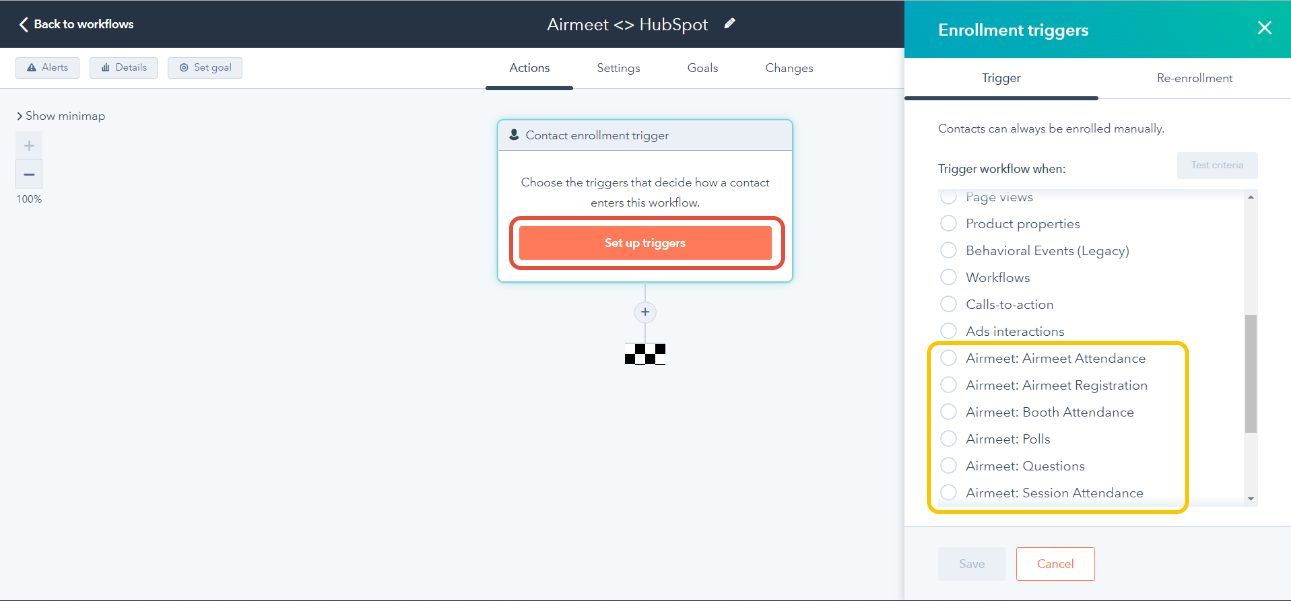Switch to the Settings tab
The width and height of the screenshot is (1291, 601).
click(618, 68)
